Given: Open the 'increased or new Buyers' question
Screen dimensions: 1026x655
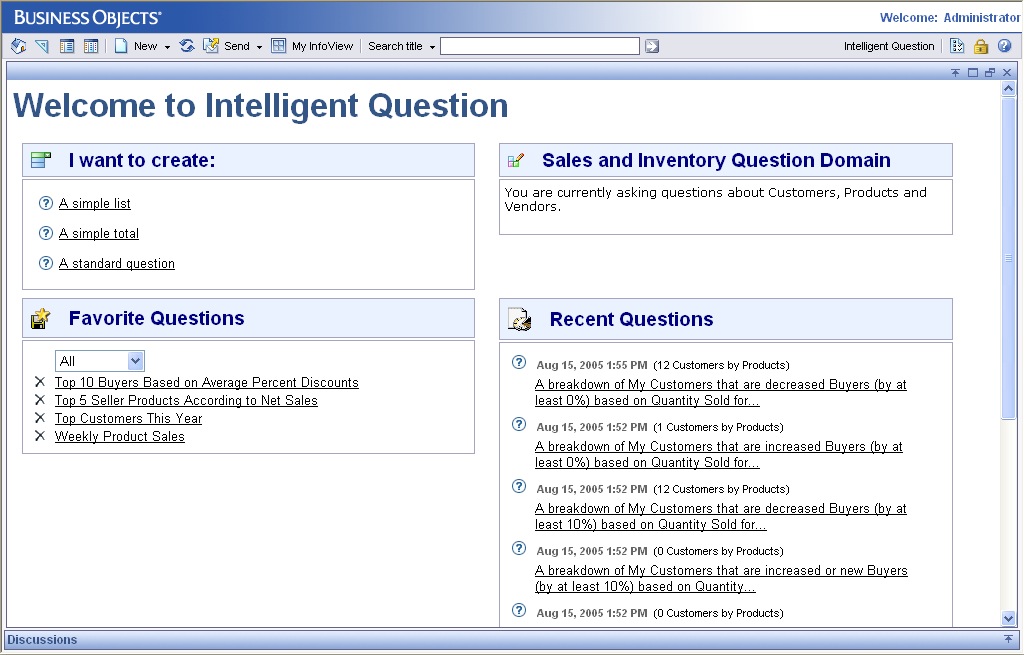Looking at the screenshot, I should 721,578.
